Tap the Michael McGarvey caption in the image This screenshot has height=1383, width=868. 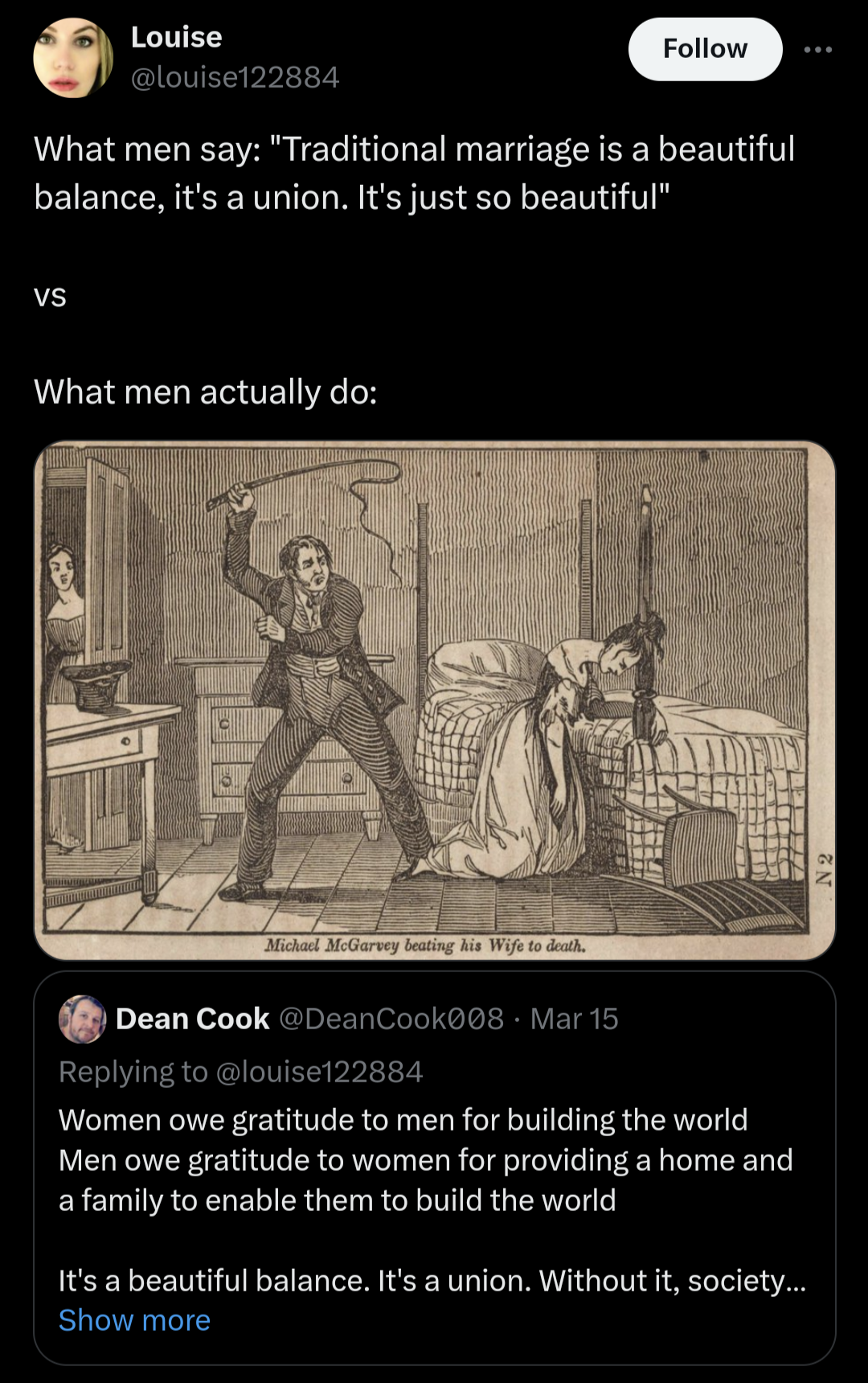[425, 945]
